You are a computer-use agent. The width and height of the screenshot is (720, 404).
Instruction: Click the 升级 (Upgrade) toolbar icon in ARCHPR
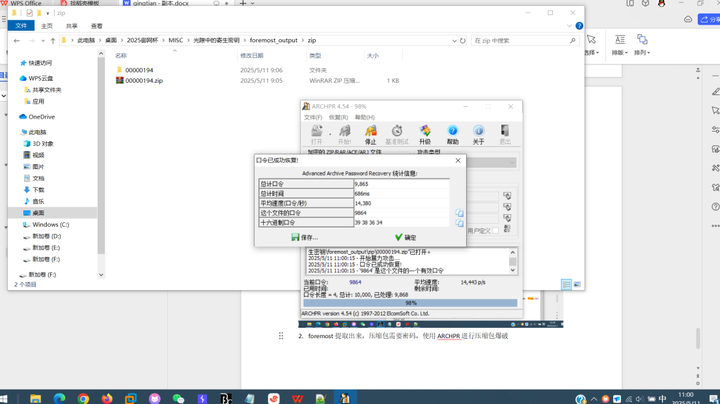pyautogui.click(x=425, y=135)
